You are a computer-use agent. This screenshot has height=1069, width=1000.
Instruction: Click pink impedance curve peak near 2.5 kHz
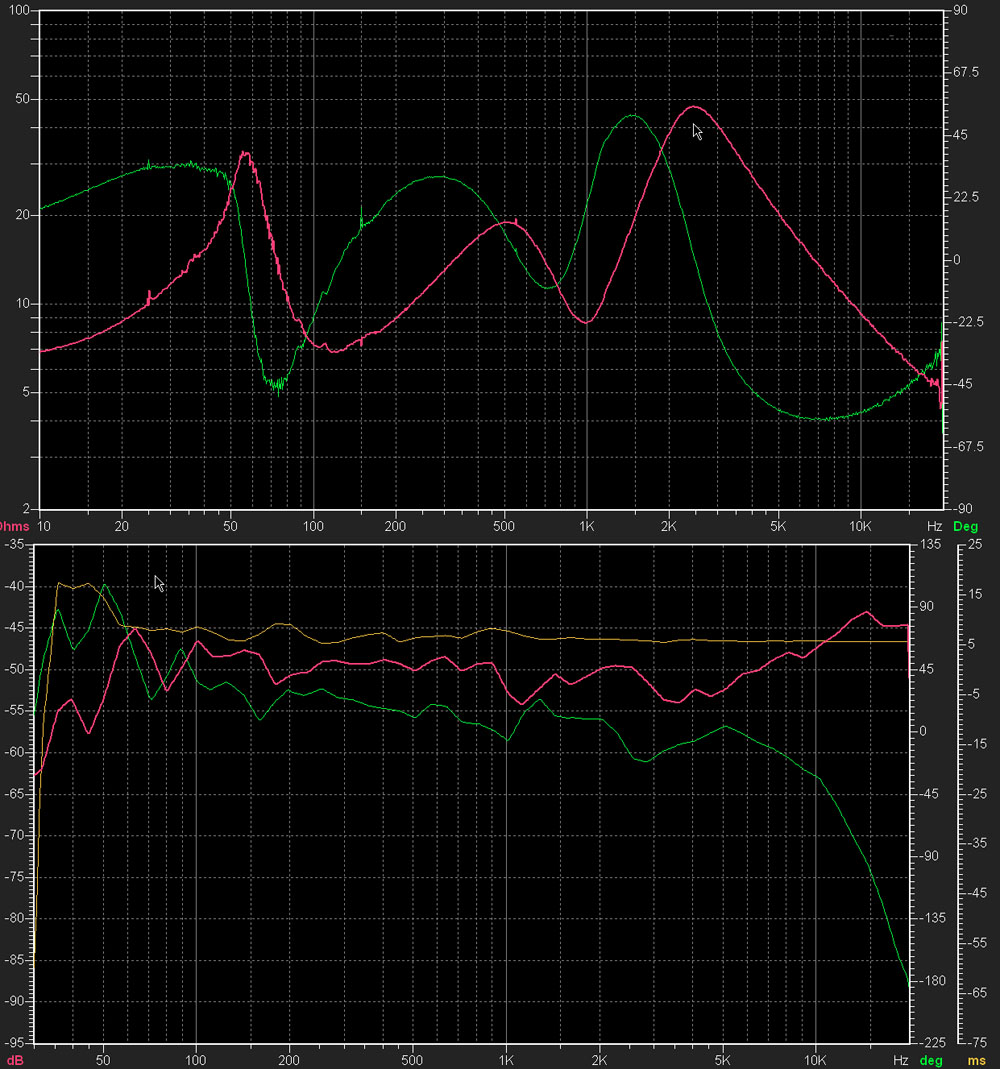tap(693, 107)
